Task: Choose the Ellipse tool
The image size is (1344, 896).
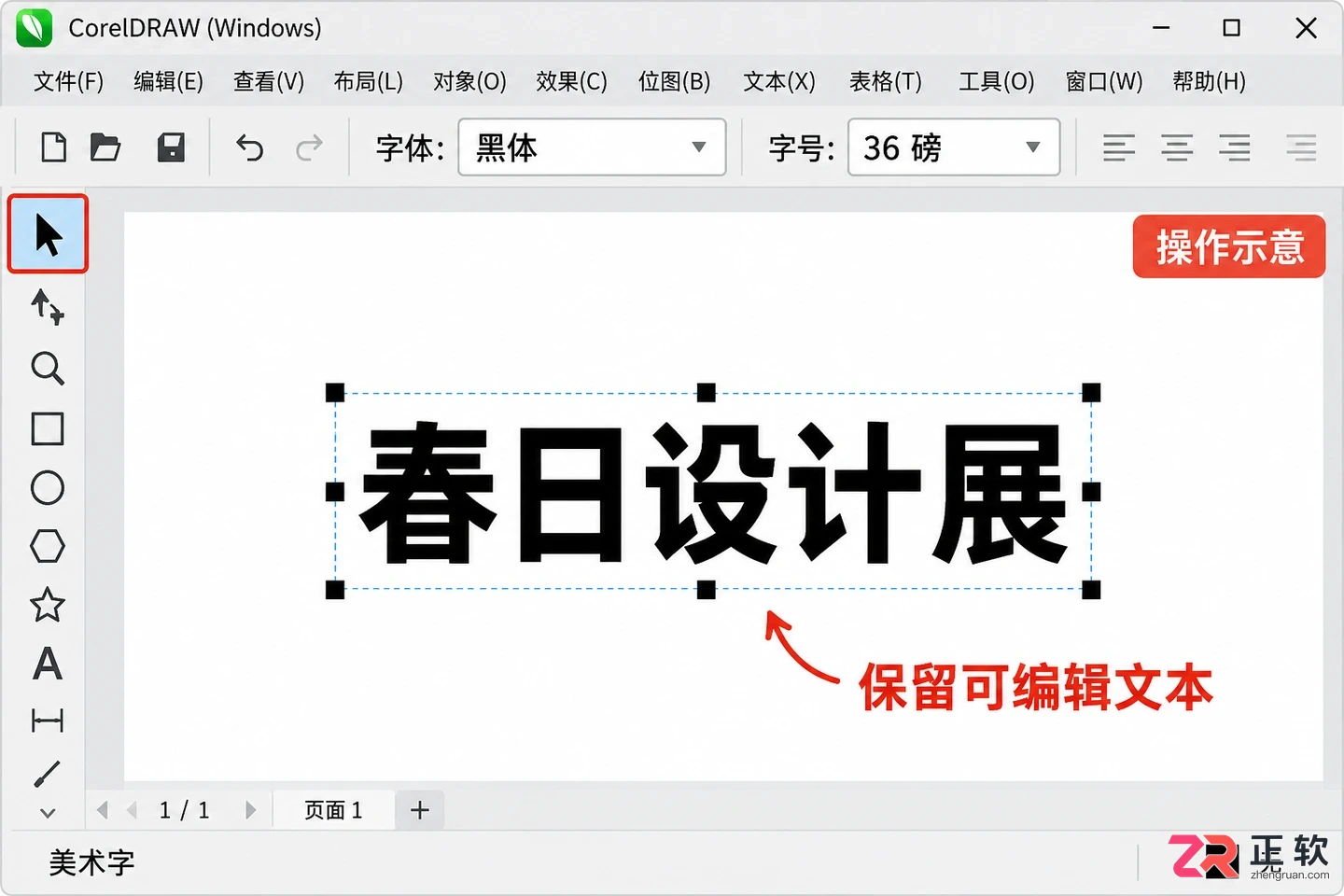Action: (x=48, y=487)
